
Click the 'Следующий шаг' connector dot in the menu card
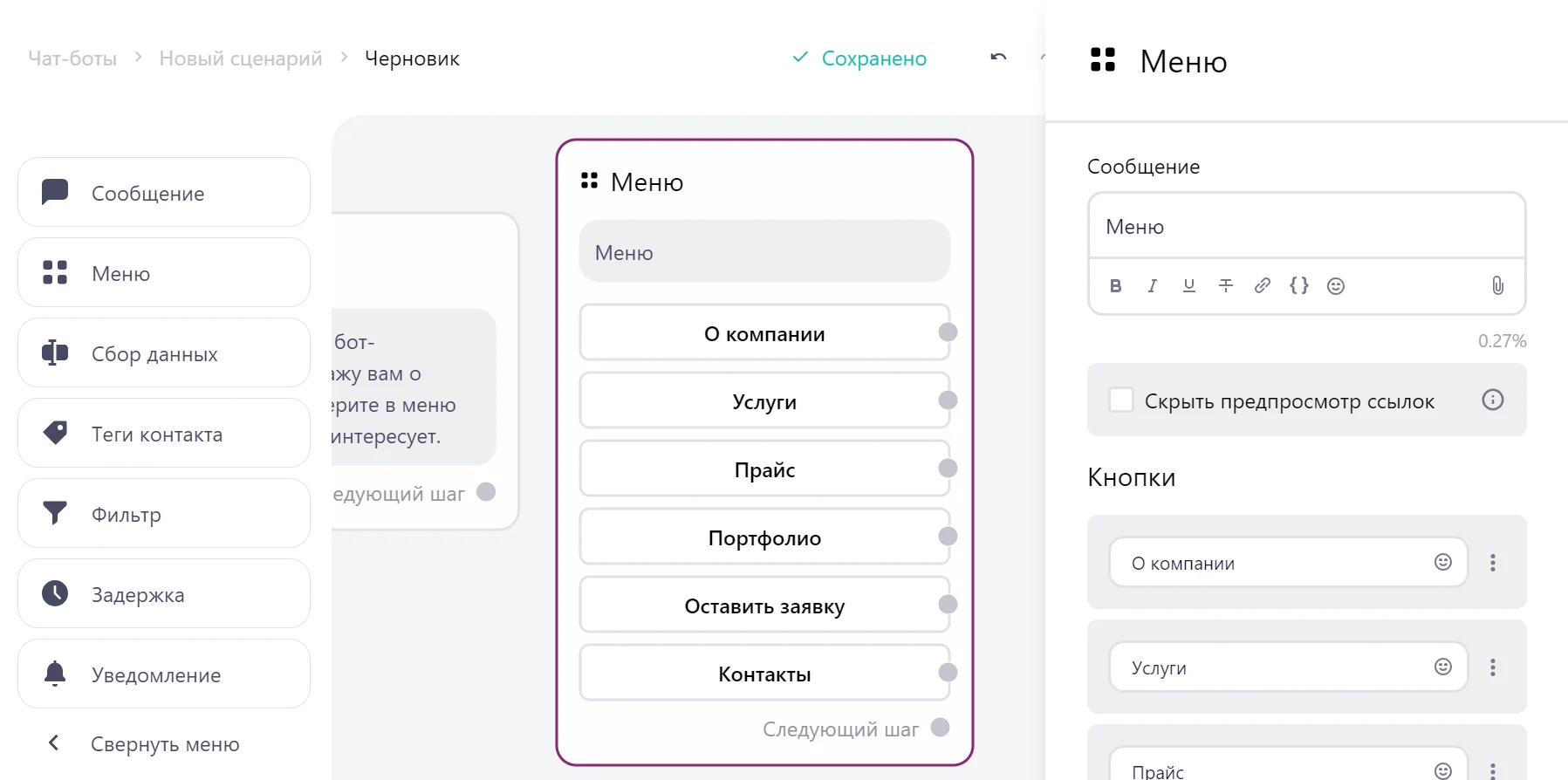[x=940, y=728]
